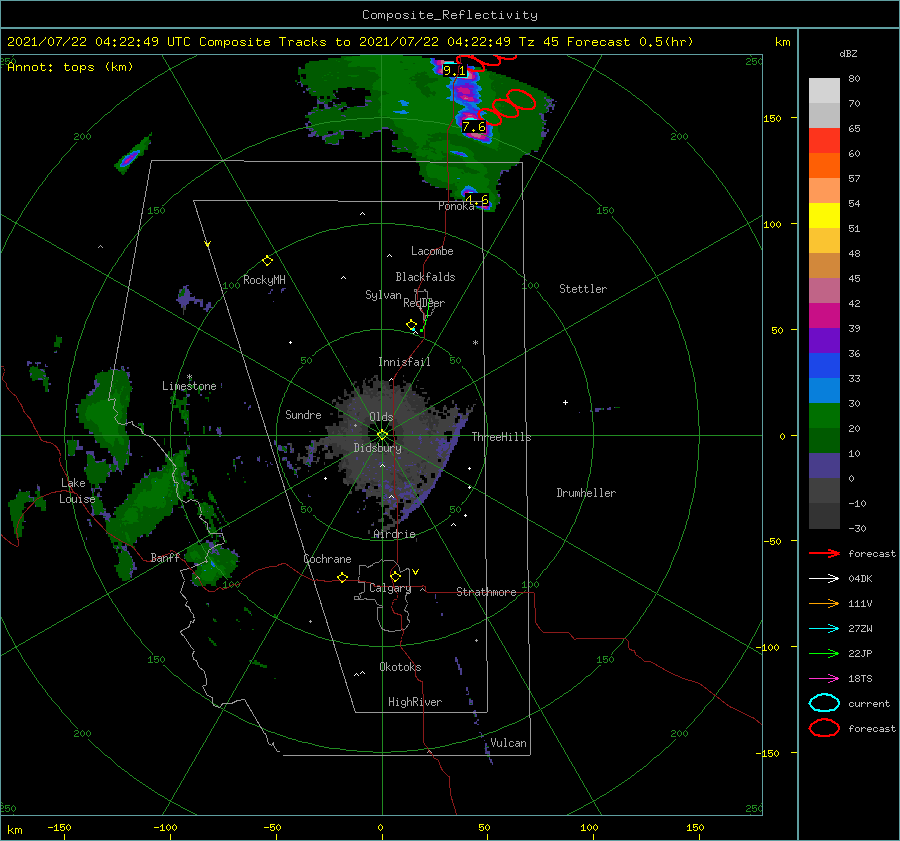Click the gold 51 dBZ color swatch

(x=824, y=241)
